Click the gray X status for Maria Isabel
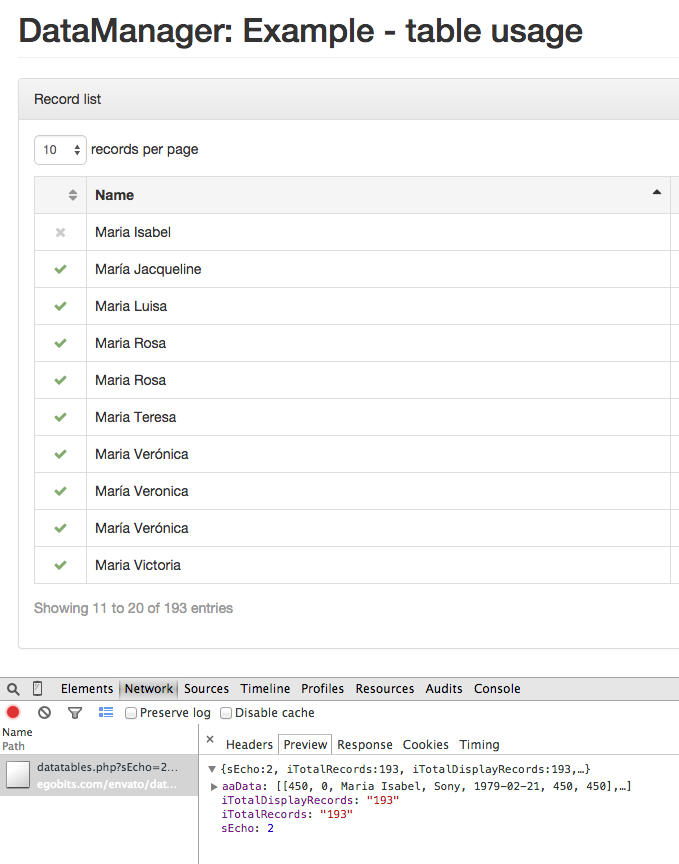679x864 pixels. [x=60, y=232]
